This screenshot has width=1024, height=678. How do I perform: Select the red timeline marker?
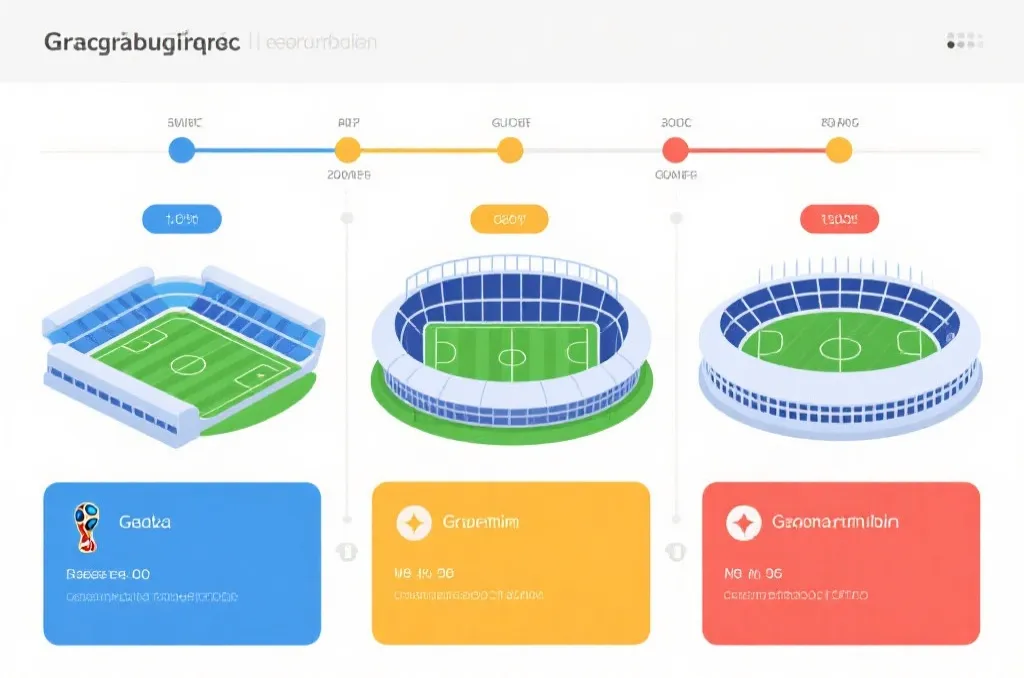pyautogui.click(x=675, y=150)
